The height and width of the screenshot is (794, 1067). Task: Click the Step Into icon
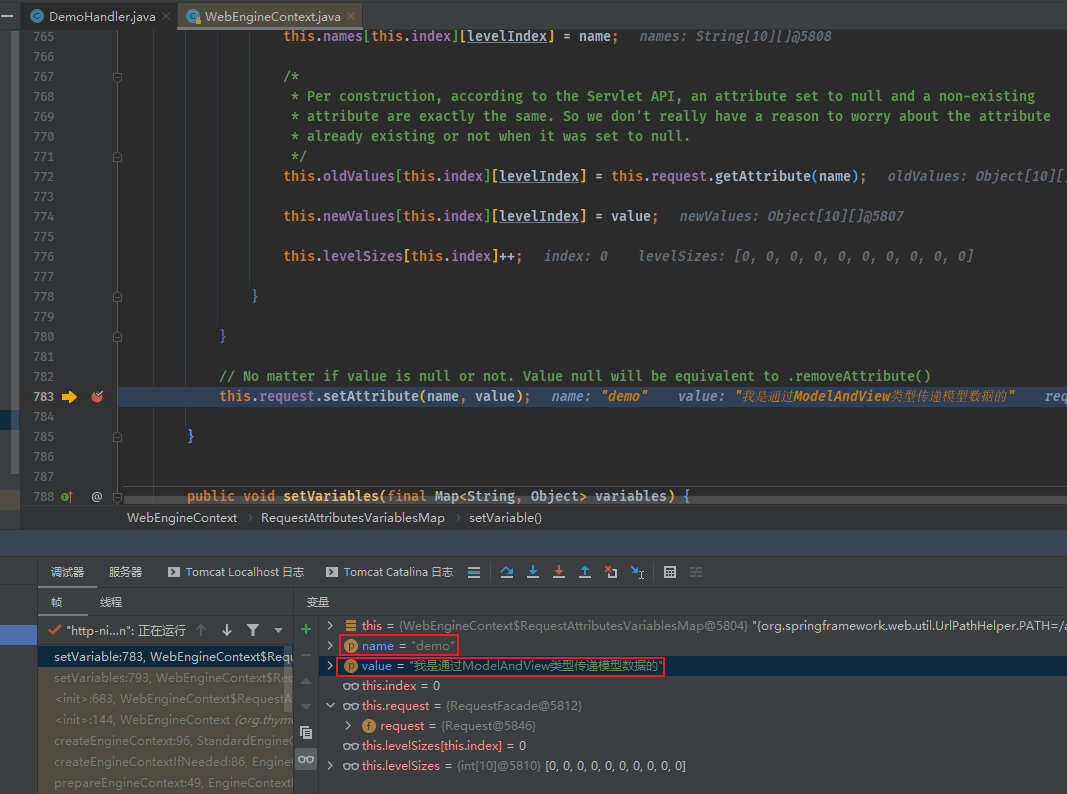(533, 572)
